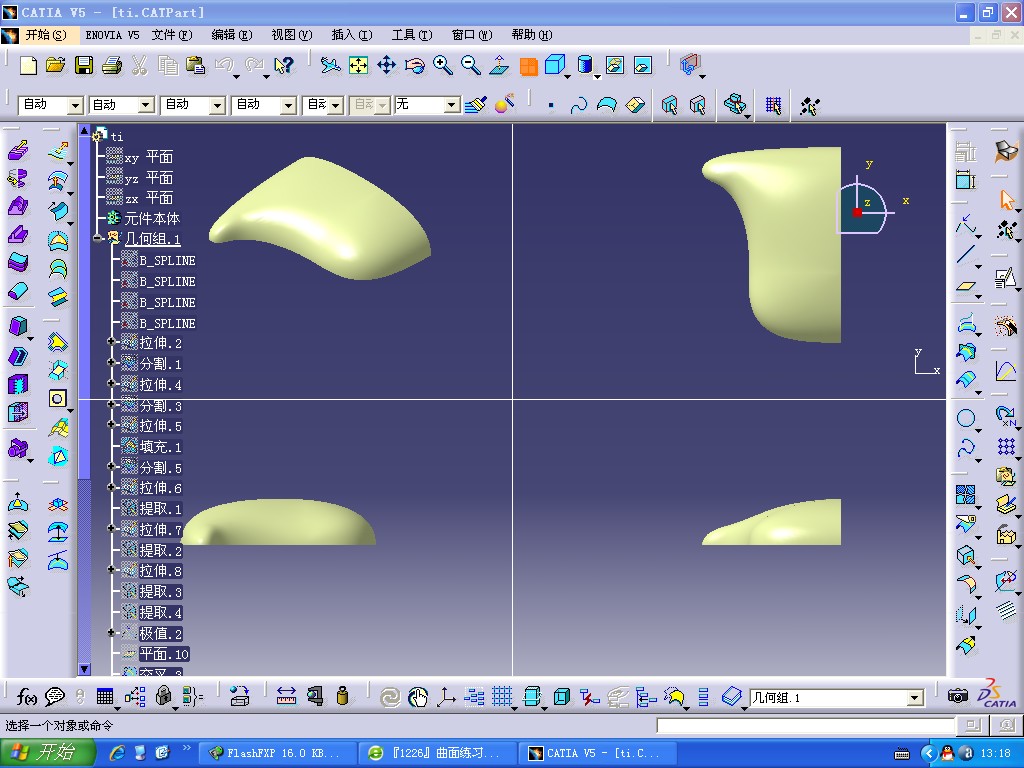Click the What's This help arrow icon
Image resolution: width=1024 pixels, height=768 pixels.
[x=284, y=65]
